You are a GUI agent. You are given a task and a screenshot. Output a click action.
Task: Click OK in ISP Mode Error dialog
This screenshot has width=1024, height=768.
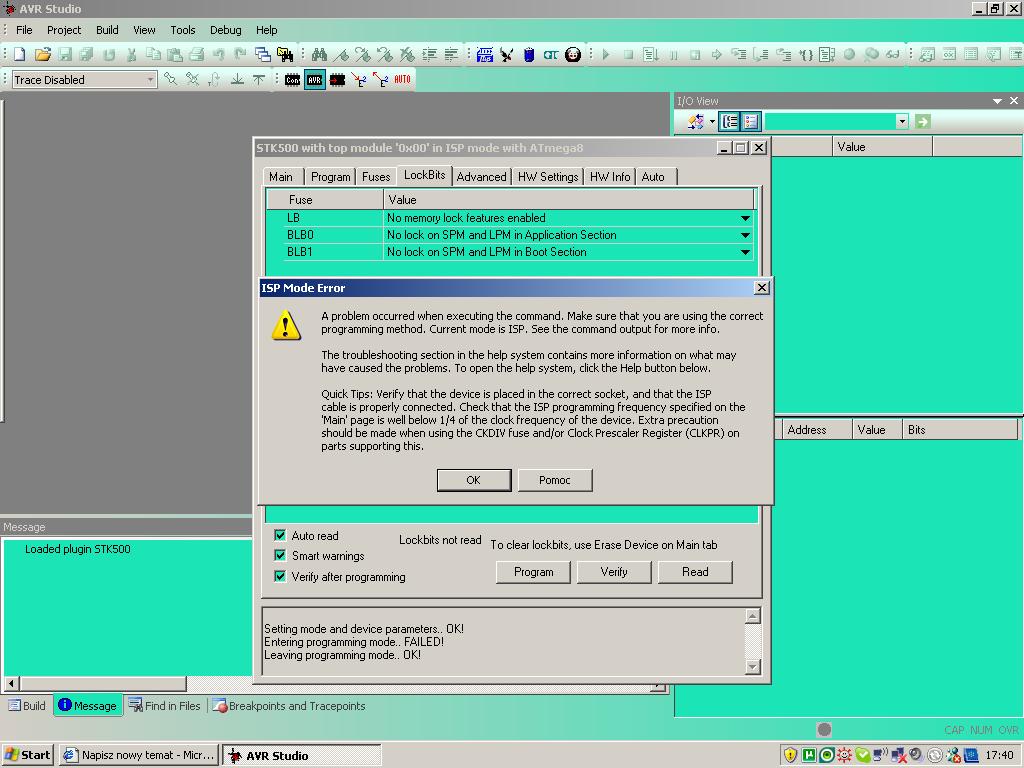click(x=473, y=480)
